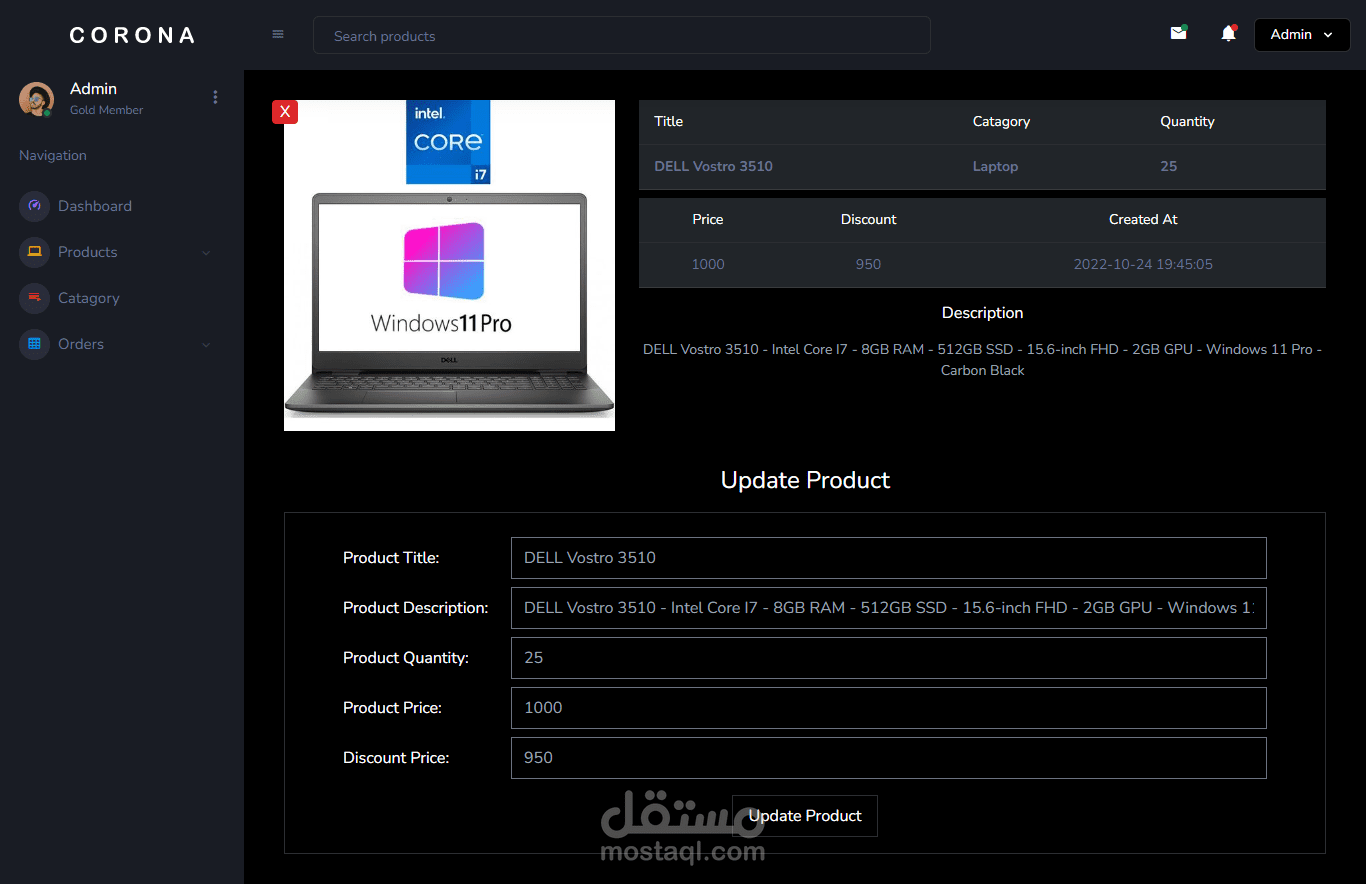
Task: Click the 'Discount' column header
Action: coord(868,219)
